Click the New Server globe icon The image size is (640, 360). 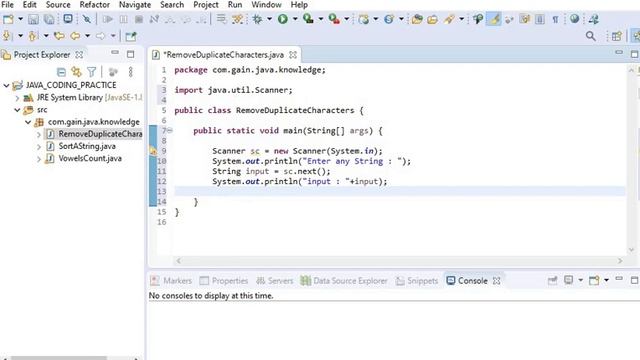point(363,19)
